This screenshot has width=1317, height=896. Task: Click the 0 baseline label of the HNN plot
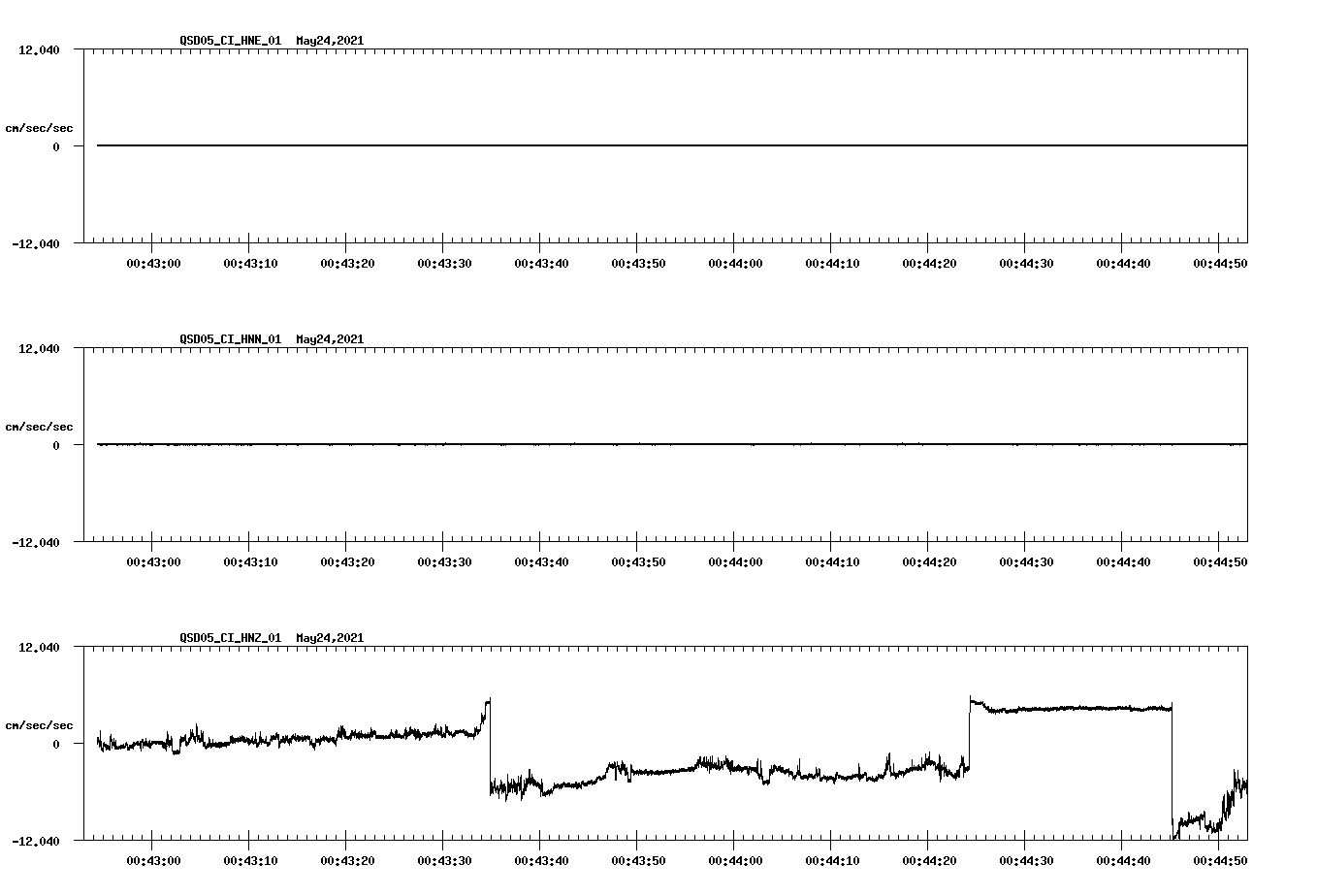coord(54,445)
